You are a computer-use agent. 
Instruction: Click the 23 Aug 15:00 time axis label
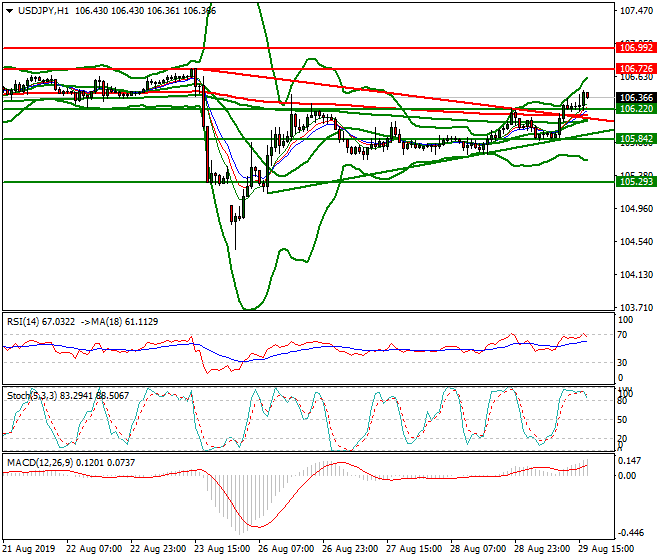click(x=222, y=549)
